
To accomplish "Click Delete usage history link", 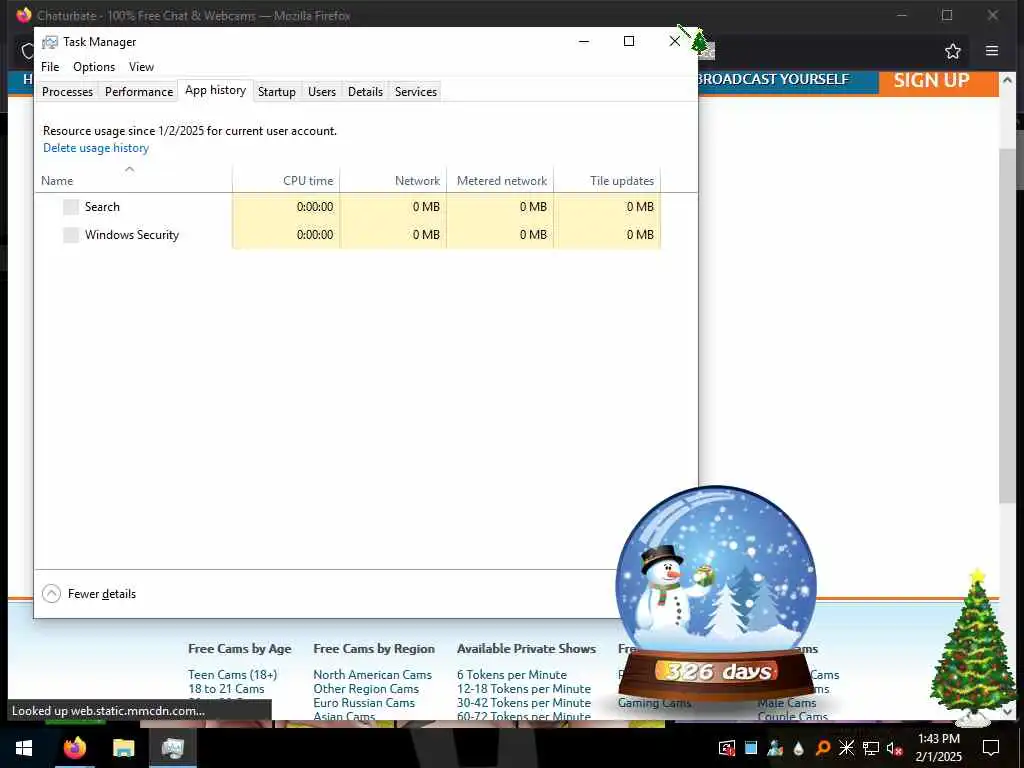I will (x=96, y=148).
